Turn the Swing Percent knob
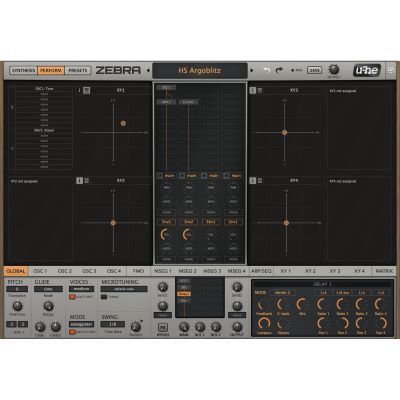This screenshot has height=400, width=400. (135, 326)
